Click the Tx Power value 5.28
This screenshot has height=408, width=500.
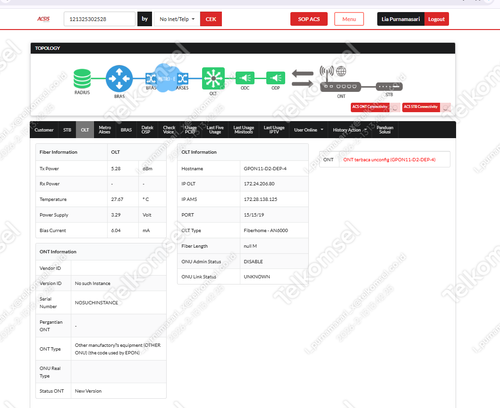click(x=116, y=169)
